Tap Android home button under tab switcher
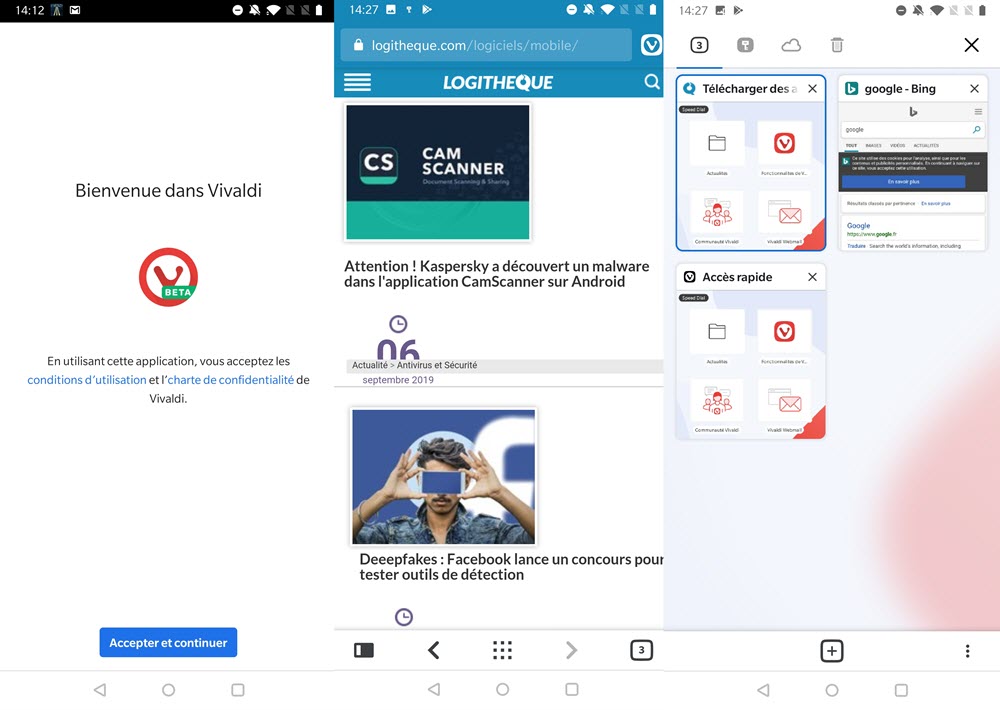This screenshot has width=1000, height=710. tap(832, 690)
